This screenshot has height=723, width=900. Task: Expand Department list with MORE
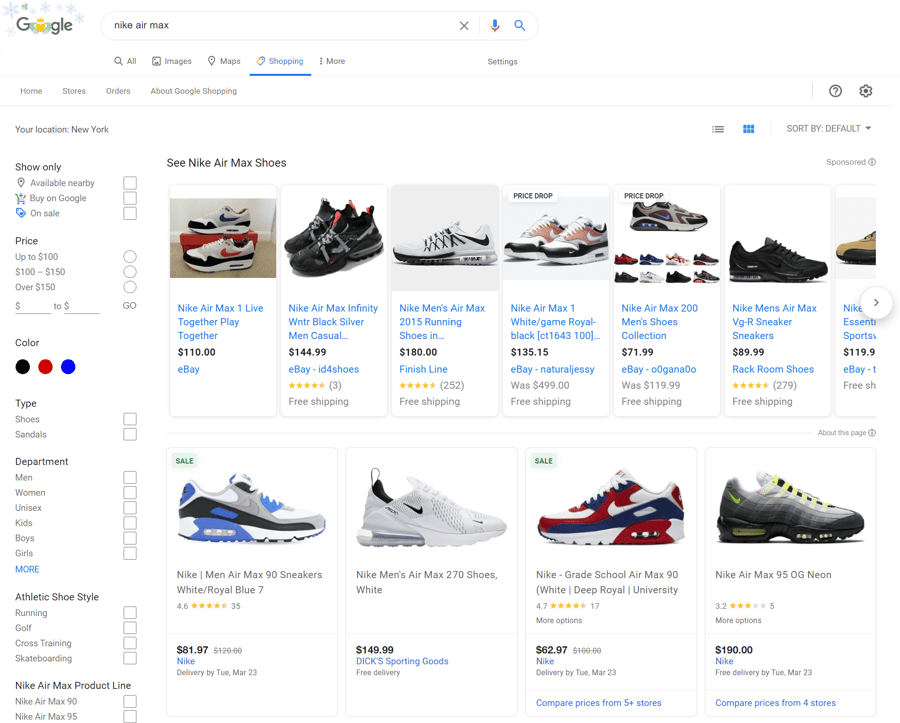point(28,569)
